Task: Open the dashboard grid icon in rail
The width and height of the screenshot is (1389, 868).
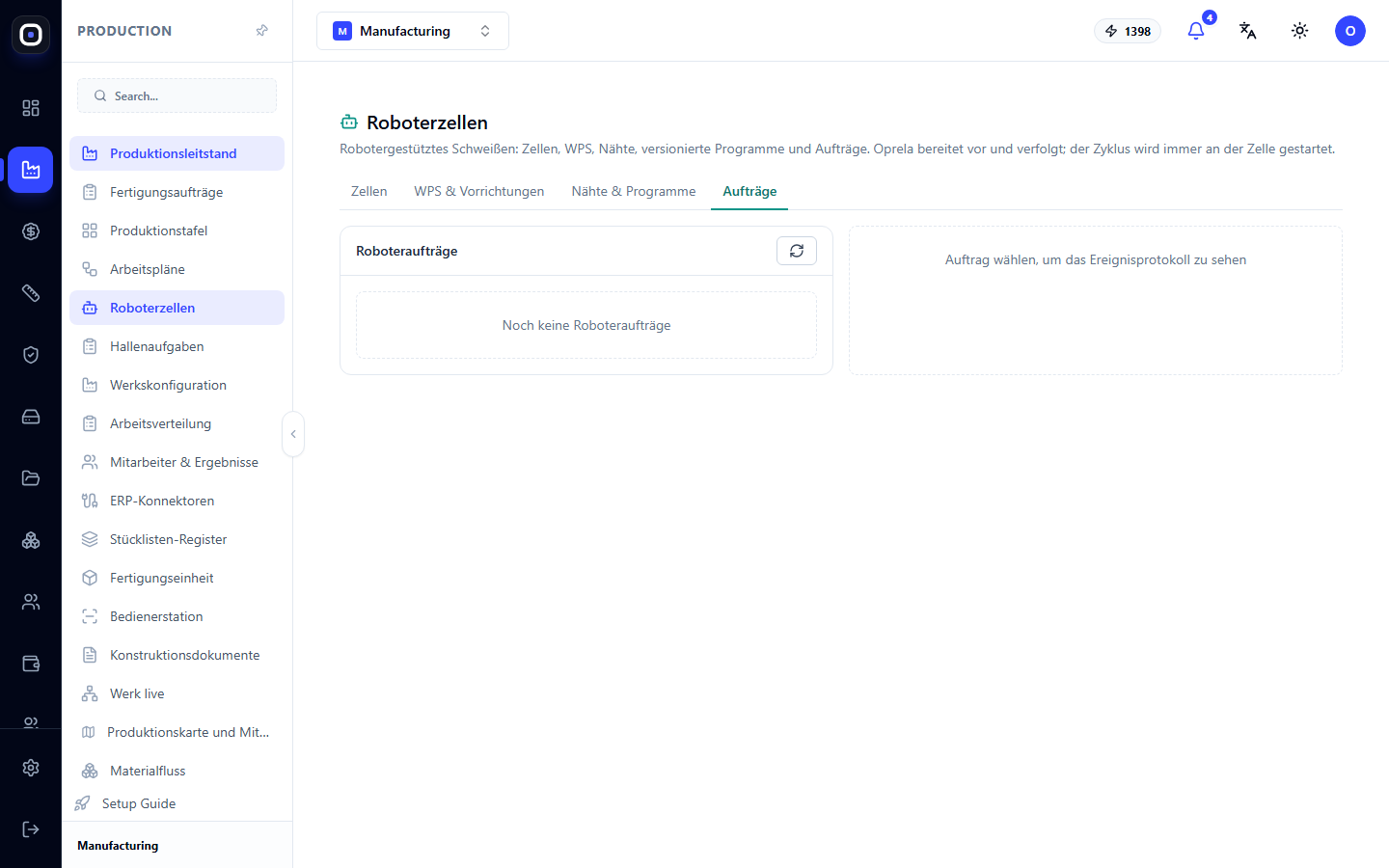Action: pos(31,108)
